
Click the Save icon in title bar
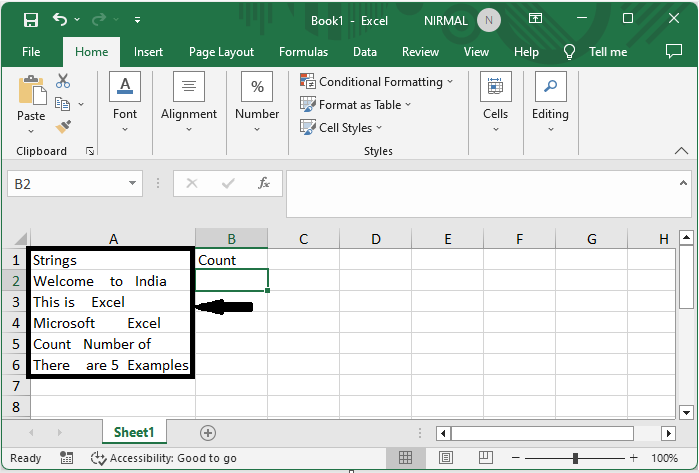(31, 20)
